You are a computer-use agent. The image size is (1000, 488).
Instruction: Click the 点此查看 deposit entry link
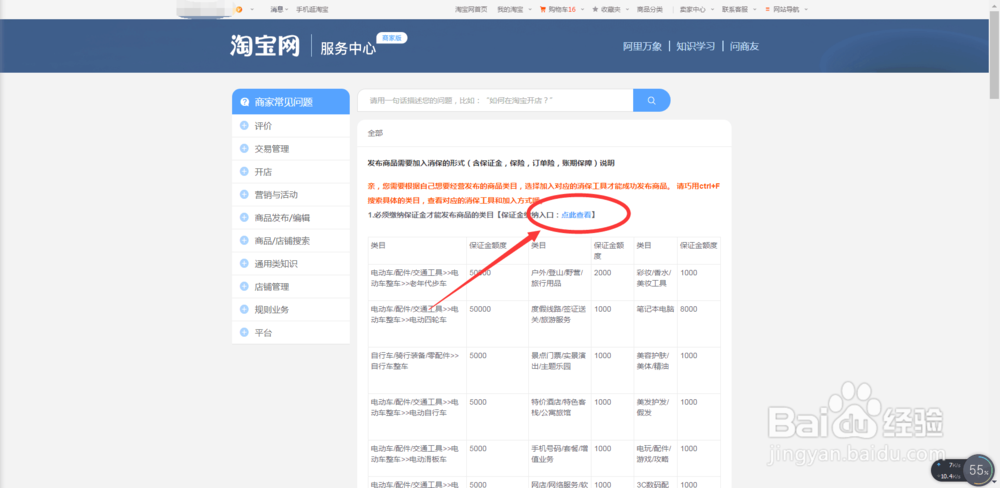coord(576,215)
